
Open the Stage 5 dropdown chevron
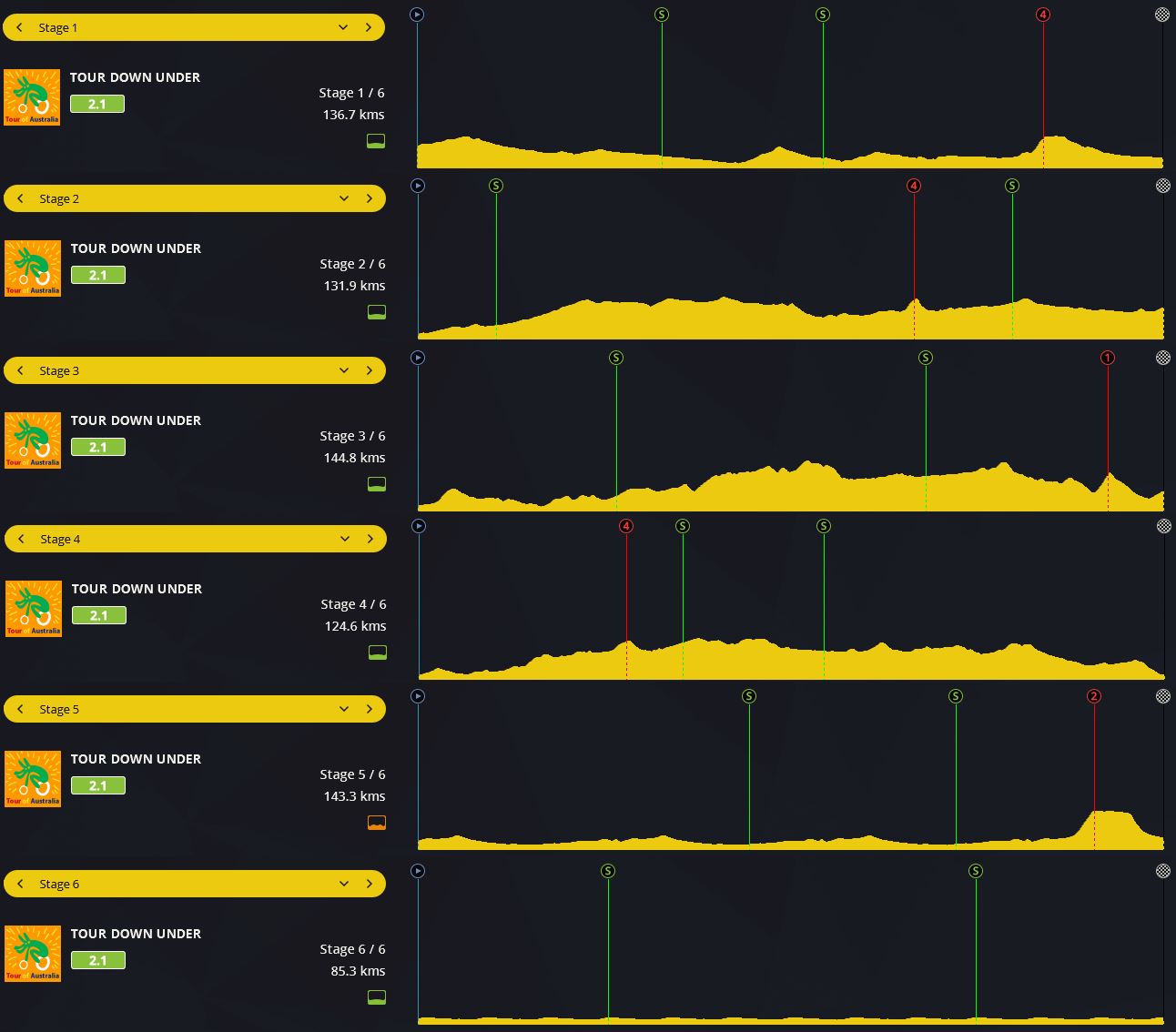(344, 709)
